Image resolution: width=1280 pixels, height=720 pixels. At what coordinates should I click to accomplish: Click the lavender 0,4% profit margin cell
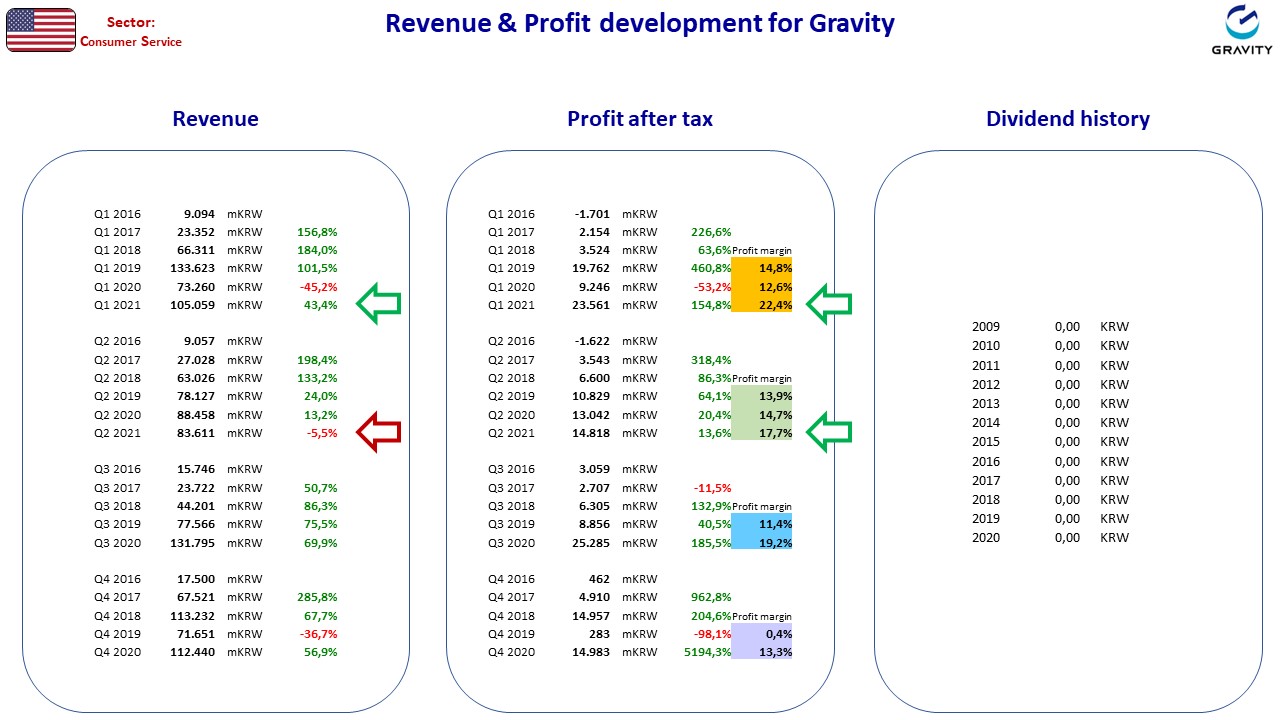click(762, 634)
